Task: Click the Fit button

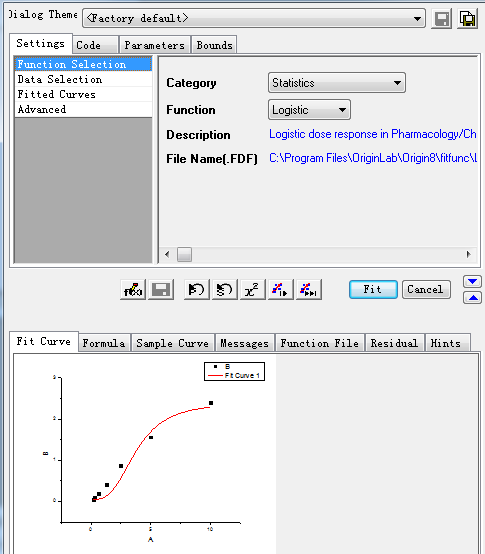Action: point(373,289)
